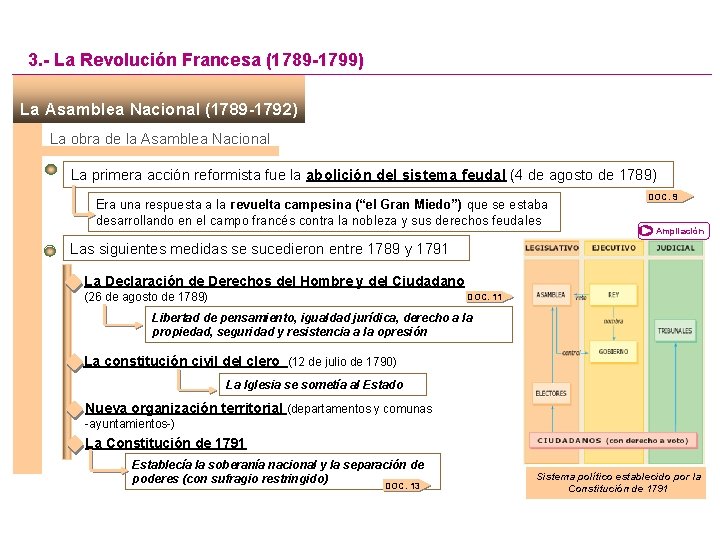Click the Ampliación button
720x540 pixels.
point(674,231)
